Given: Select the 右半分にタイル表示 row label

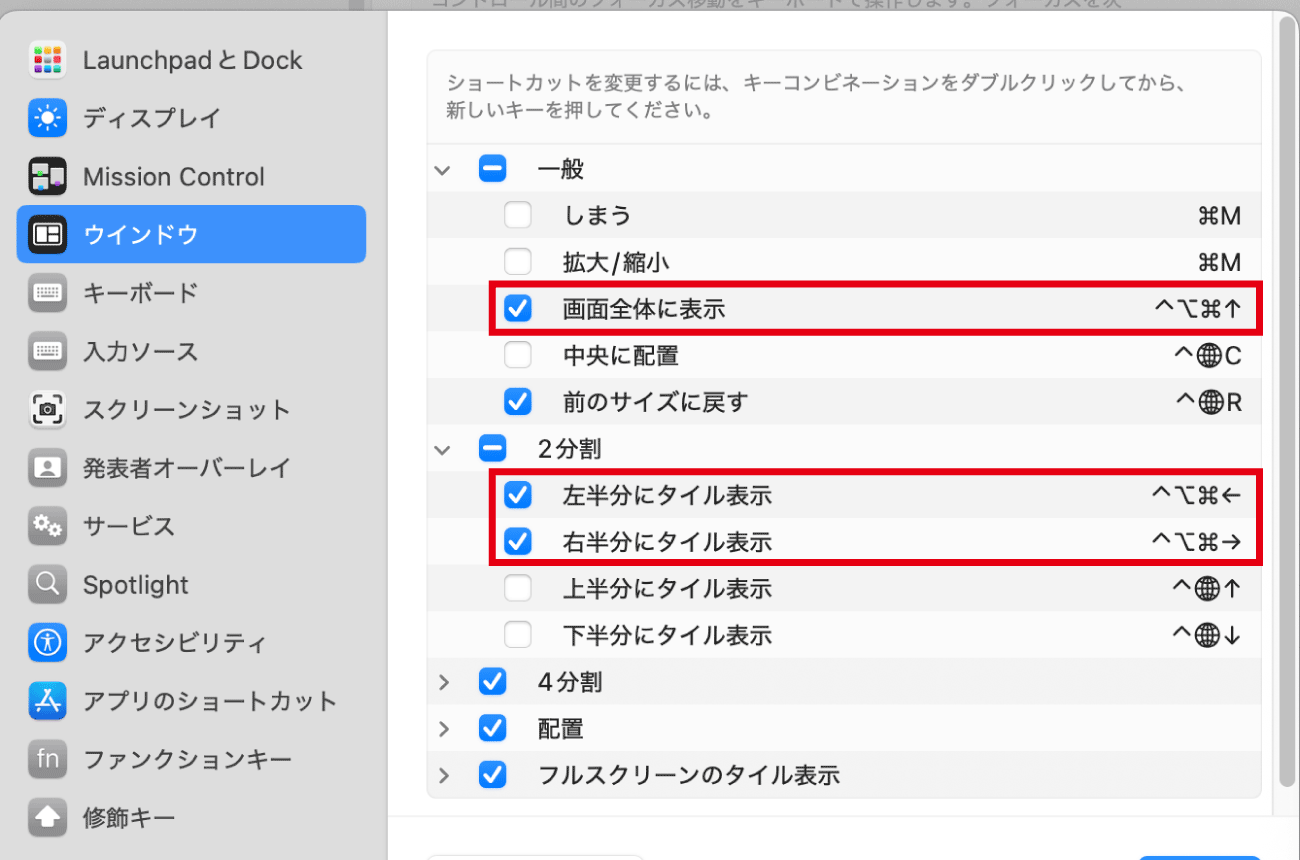Looking at the screenshot, I should [x=667, y=542].
